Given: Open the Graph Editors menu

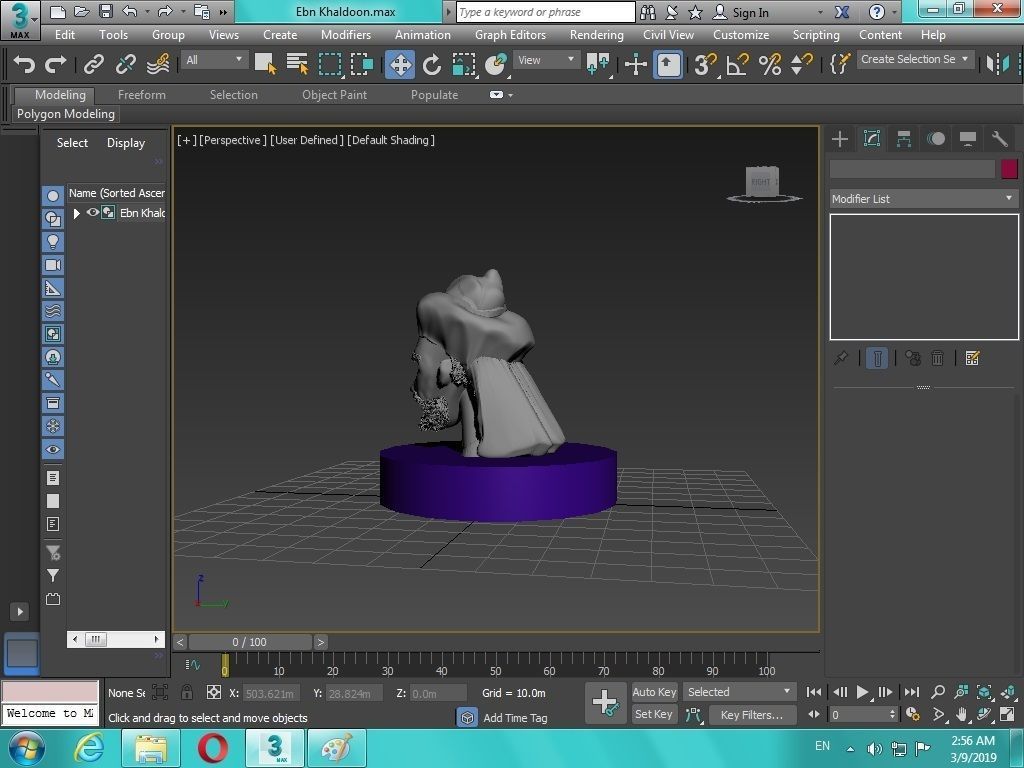Looking at the screenshot, I should [x=510, y=35].
